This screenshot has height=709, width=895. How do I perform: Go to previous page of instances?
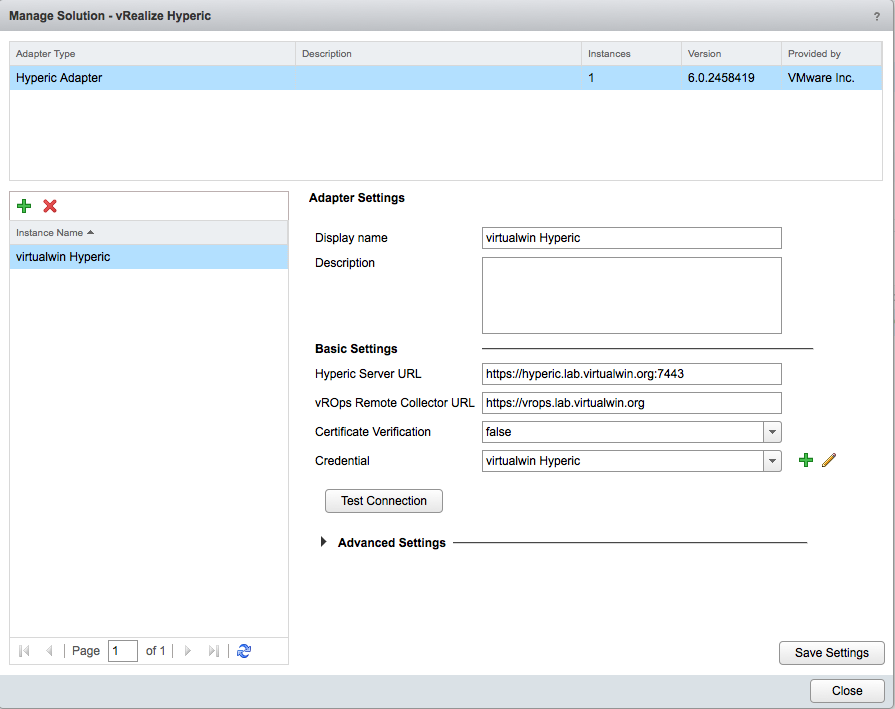pyautogui.click(x=49, y=651)
